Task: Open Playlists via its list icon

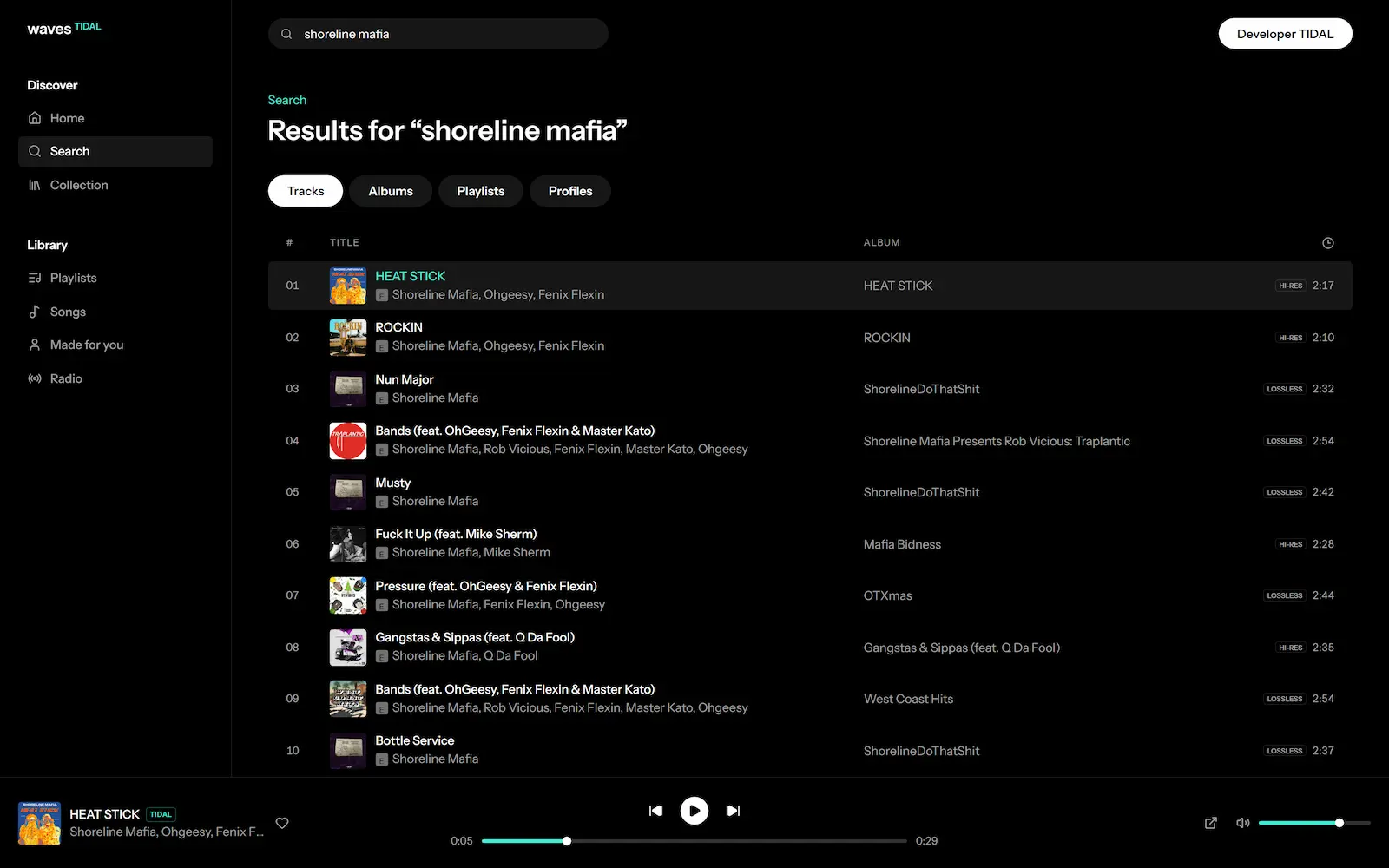Action: coord(35,278)
